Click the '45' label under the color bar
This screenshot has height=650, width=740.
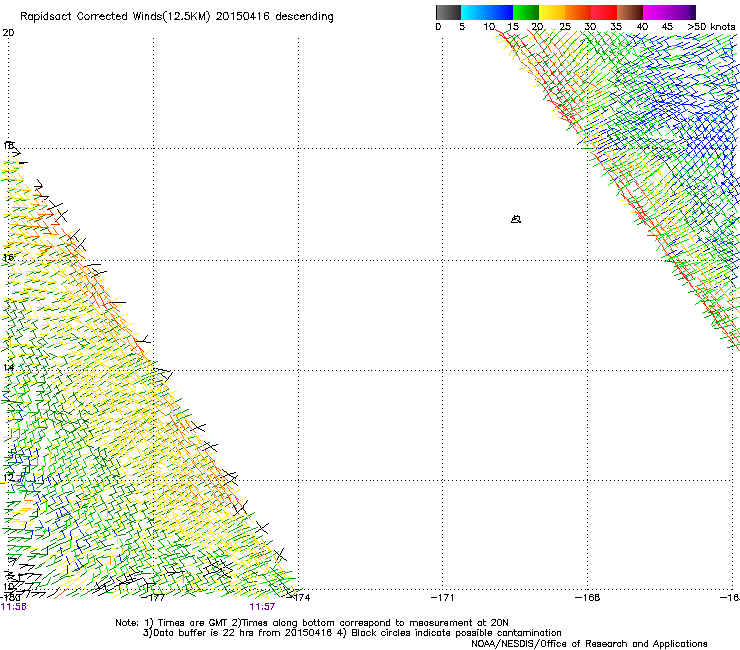tap(667, 27)
